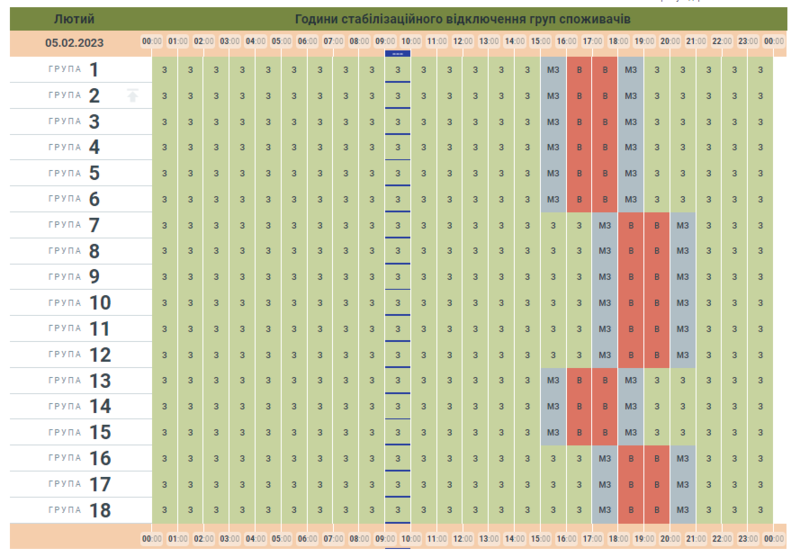The image size is (800, 557).
Task: Click the date 05.02.2023 header
Action: point(74,42)
